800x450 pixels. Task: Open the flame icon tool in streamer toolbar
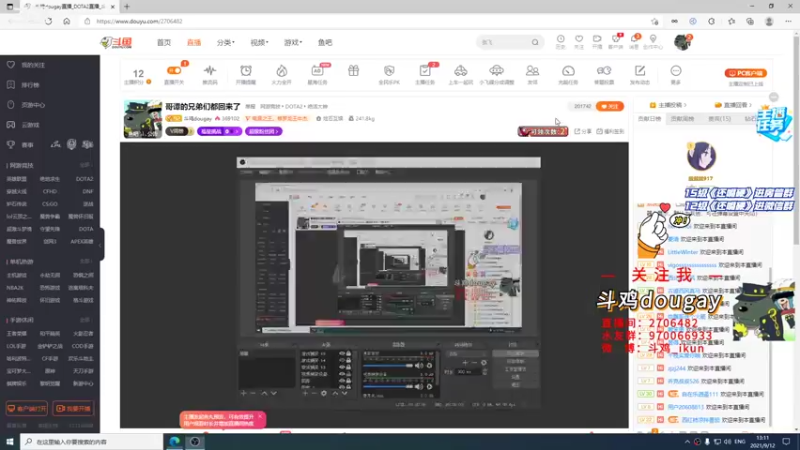282,74
